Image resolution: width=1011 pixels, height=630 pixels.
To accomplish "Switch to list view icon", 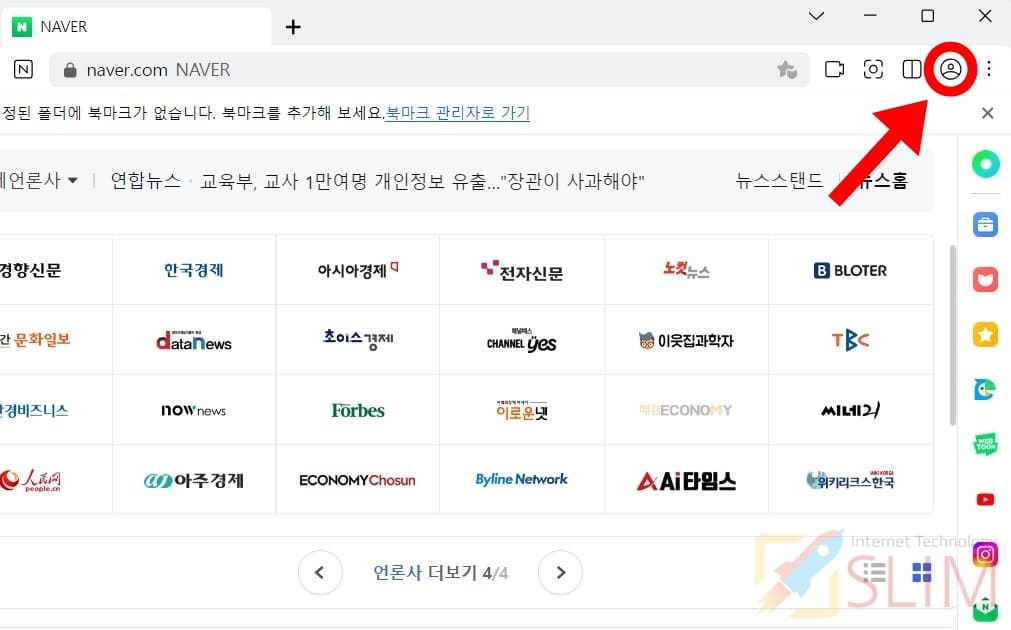I will [x=874, y=573].
